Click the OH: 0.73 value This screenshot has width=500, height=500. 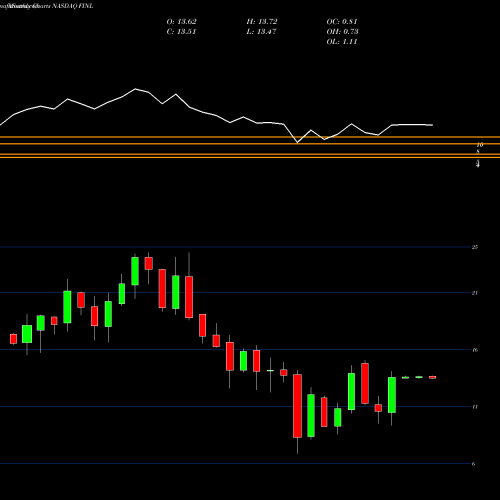point(342,32)
